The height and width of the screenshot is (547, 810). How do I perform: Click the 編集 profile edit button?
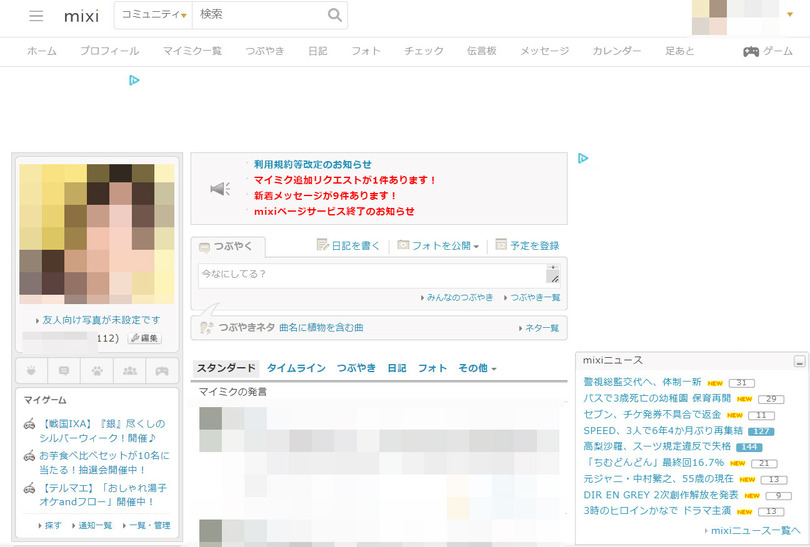click(145, 338)
